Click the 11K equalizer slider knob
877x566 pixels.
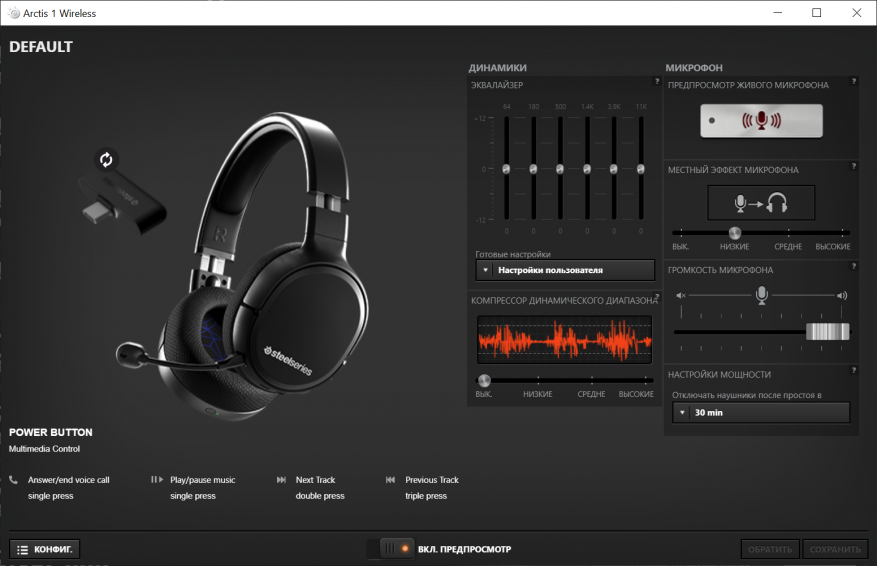pos(640,169)
